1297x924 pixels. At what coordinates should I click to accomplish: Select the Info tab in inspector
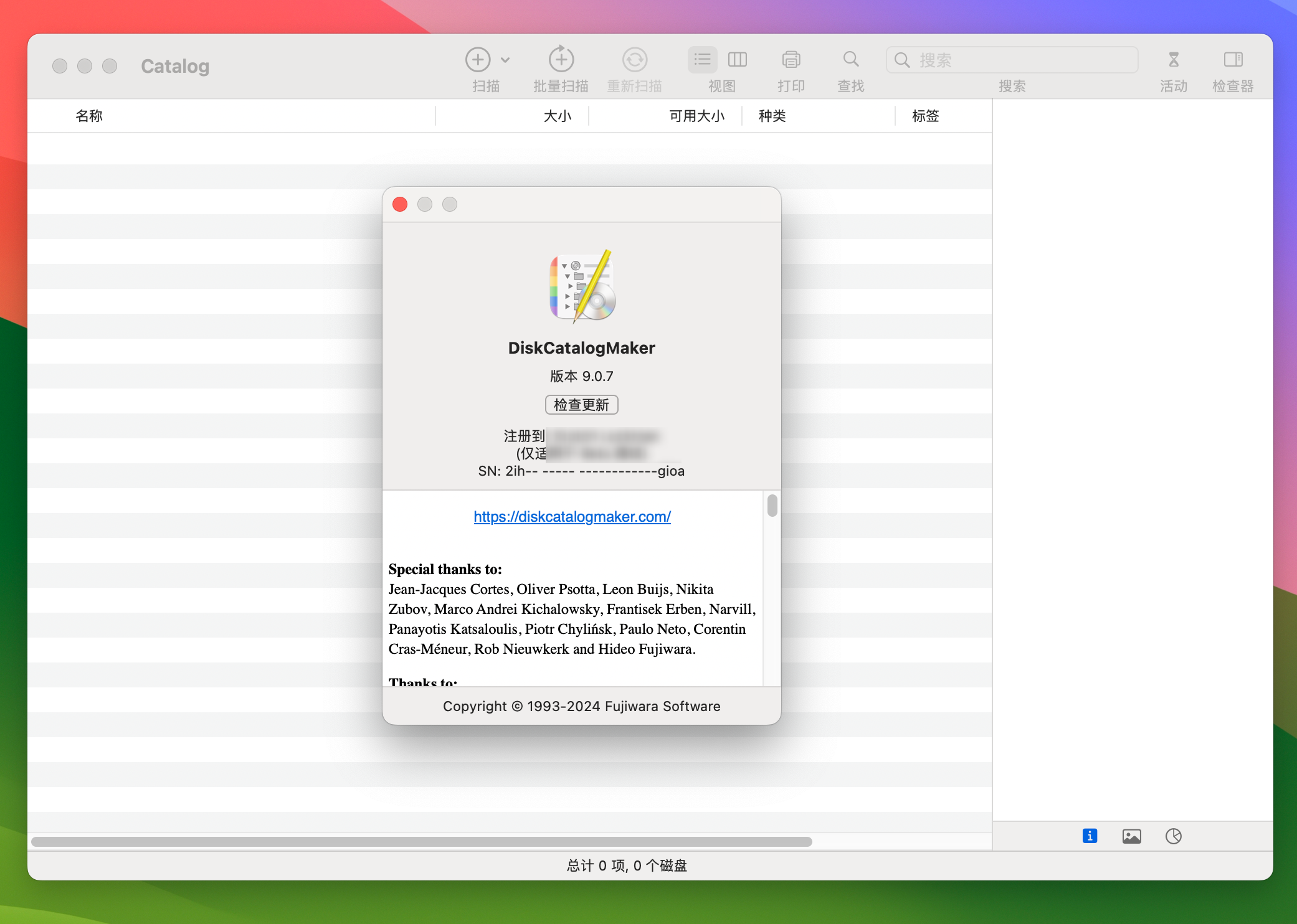[x=1090, y=836]
